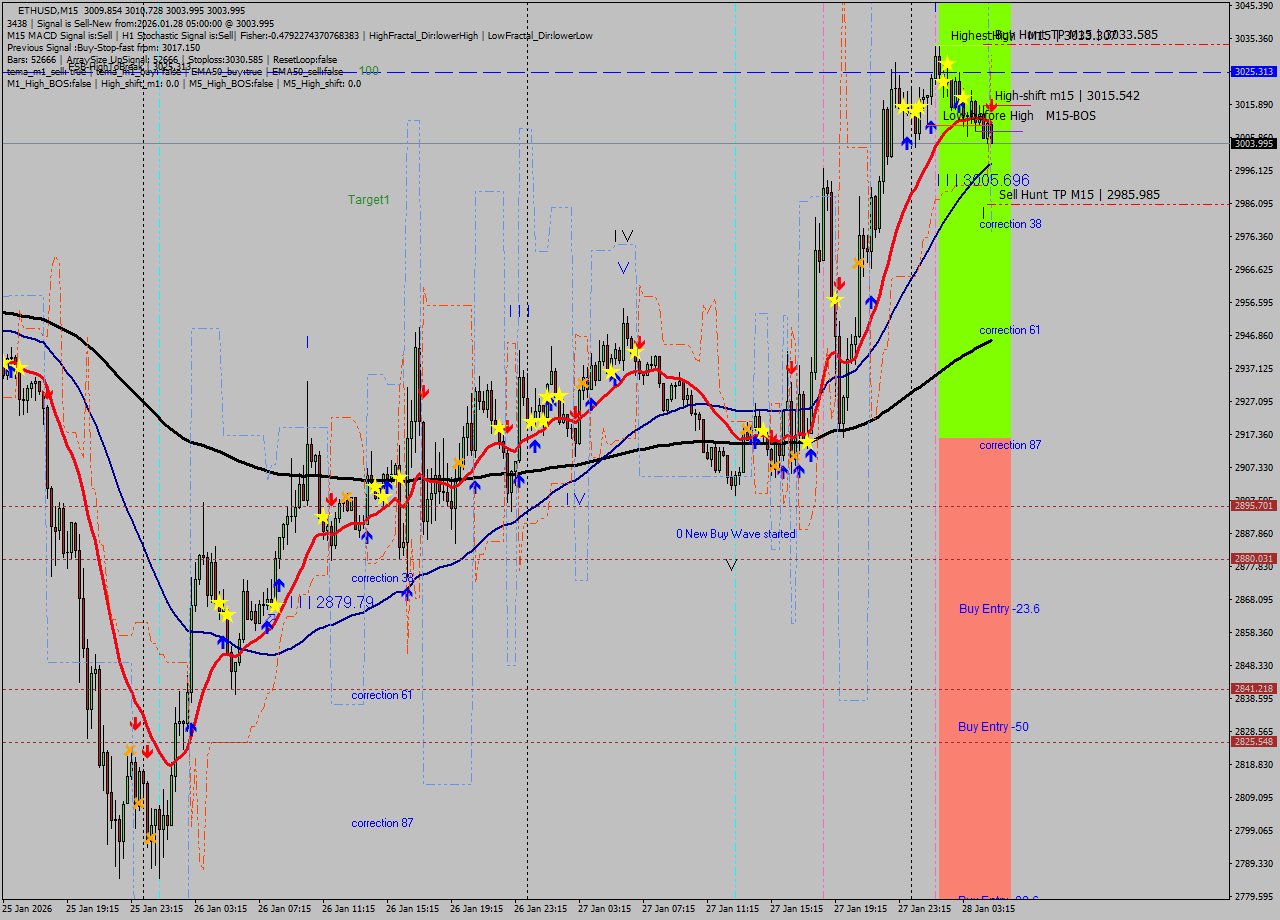Click the current price tag 3003.995

pyautogui.click(x=1252, y=144)
